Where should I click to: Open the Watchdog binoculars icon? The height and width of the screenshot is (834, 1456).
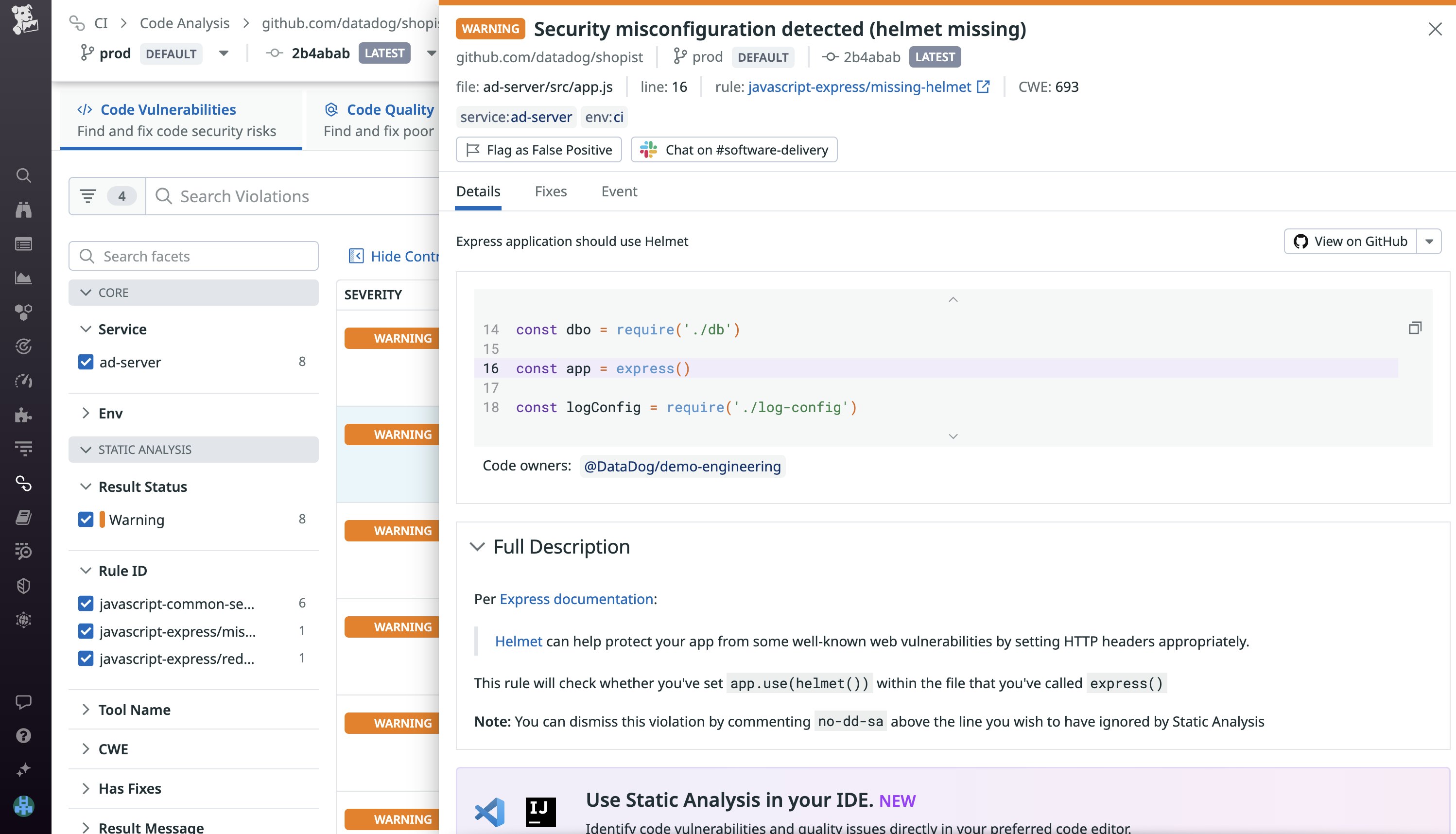[23, 209]
